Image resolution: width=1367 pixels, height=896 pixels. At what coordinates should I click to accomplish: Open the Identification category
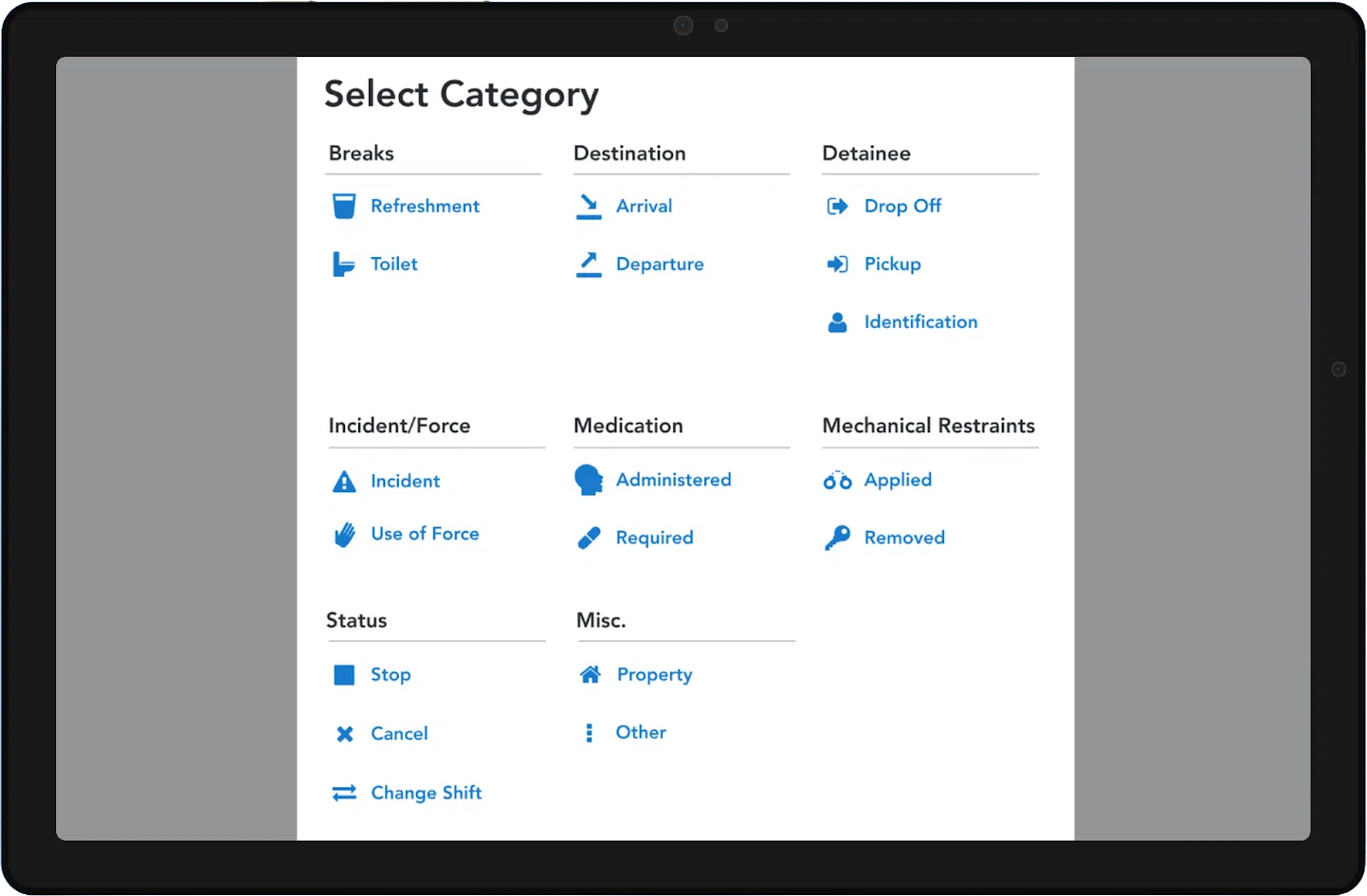click(920, 321)
